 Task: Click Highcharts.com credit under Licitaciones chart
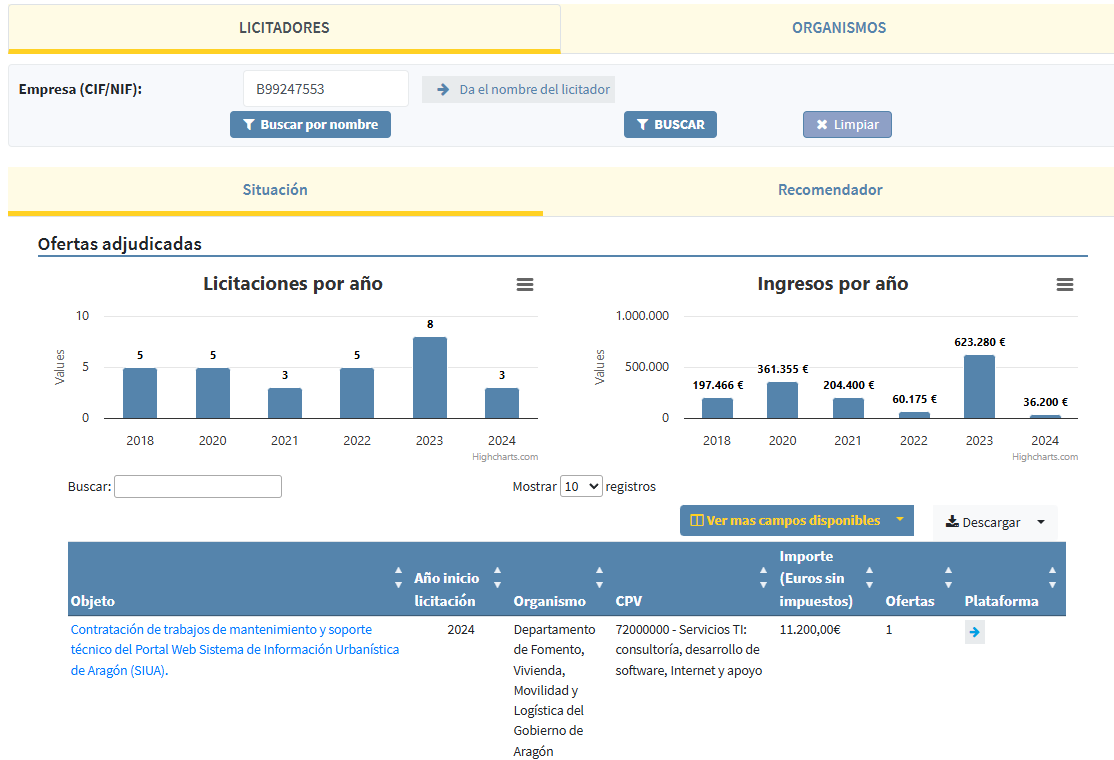point(505,457)
